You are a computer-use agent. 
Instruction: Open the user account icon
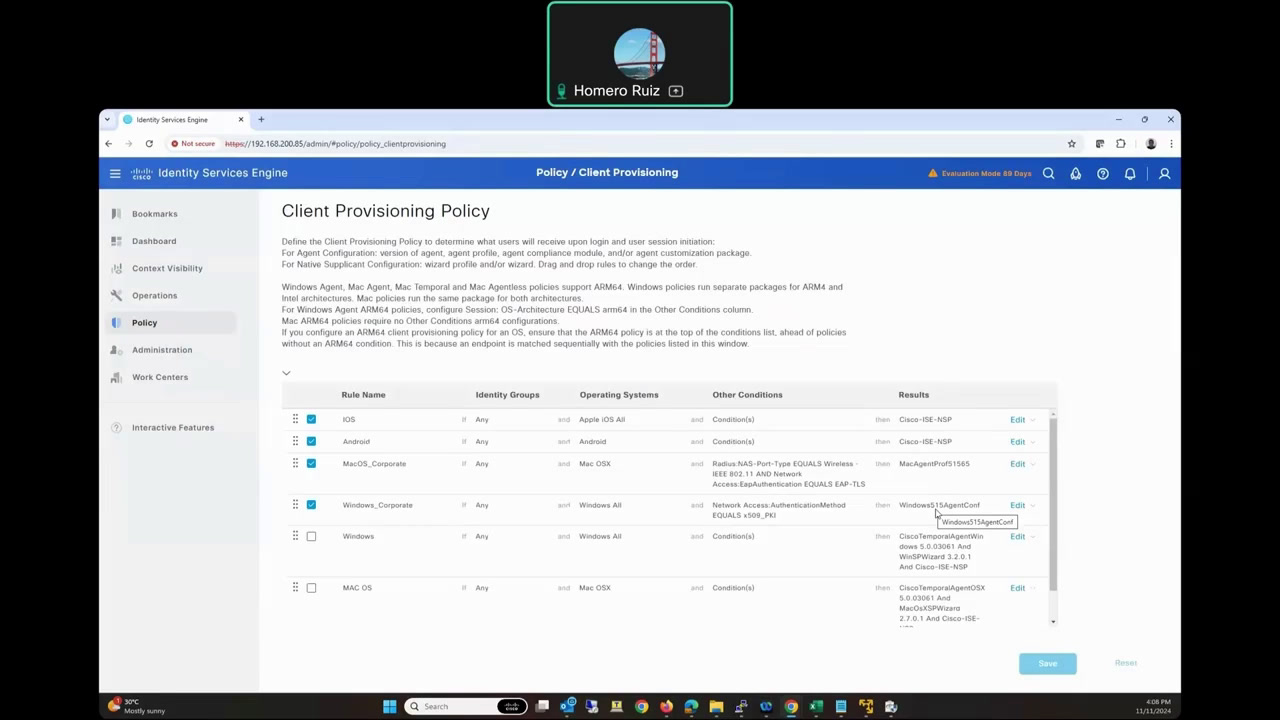pos(1164,173)
